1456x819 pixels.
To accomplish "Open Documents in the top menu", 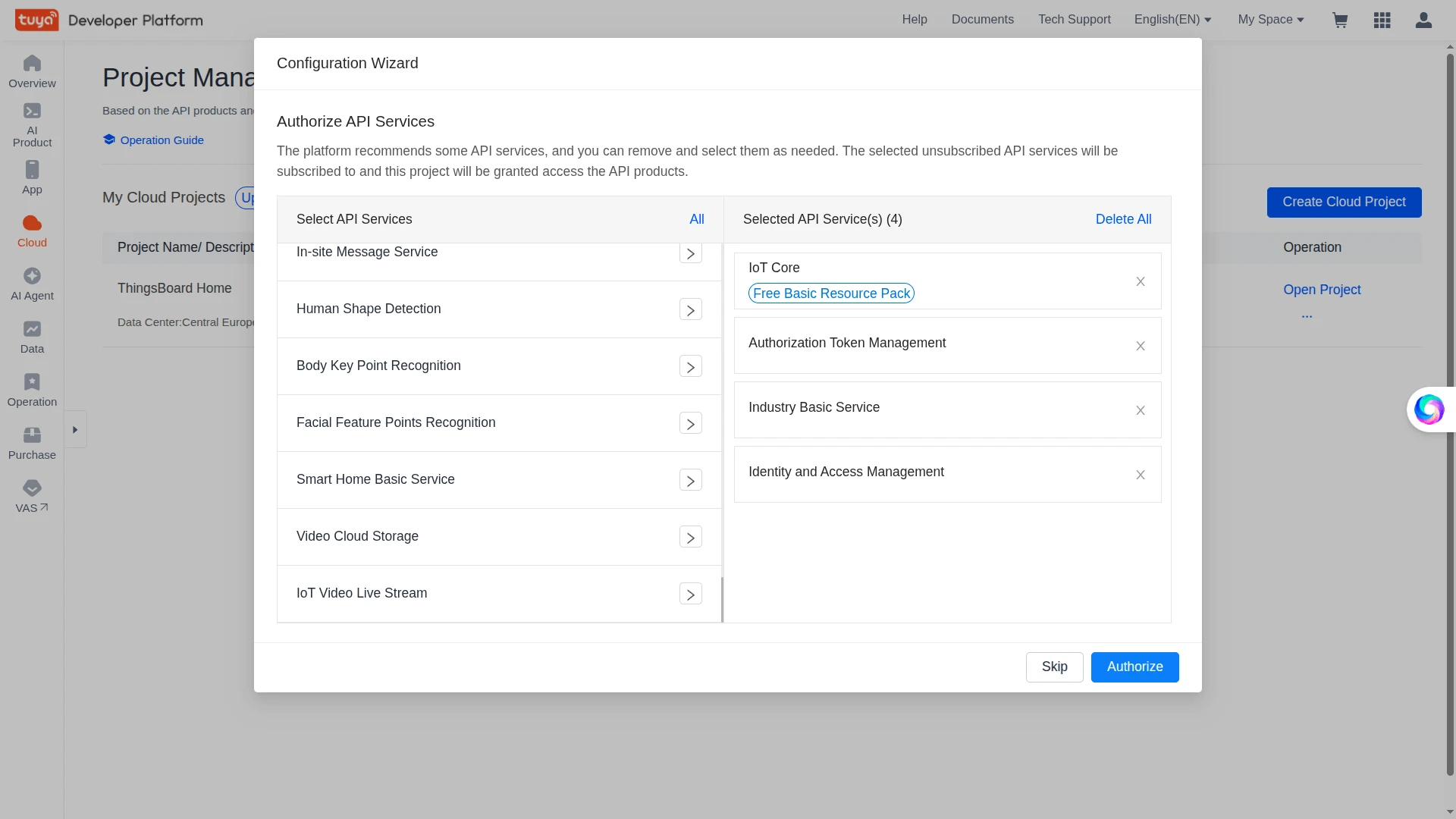I will pyautogui.click(x=982, y=20).
